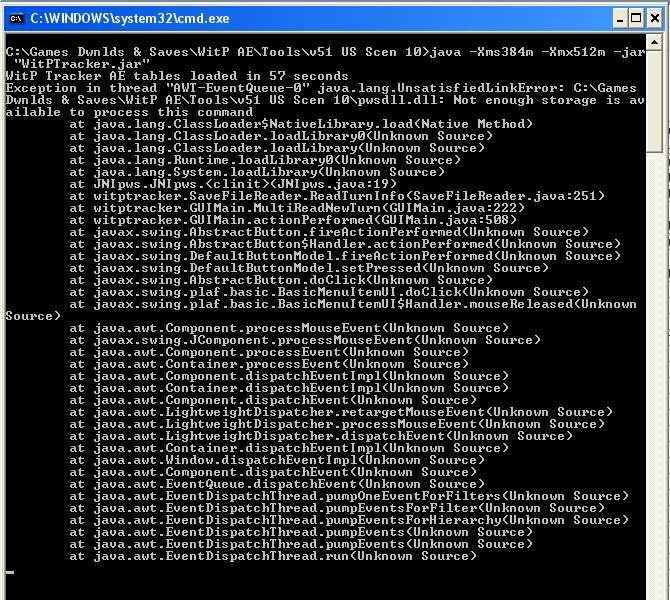The image size is (670, 600).
Task: Click the EventDispatchThread.pumpOneEventForFilters line
Action: pyautogui.click(x=349, y=496)
